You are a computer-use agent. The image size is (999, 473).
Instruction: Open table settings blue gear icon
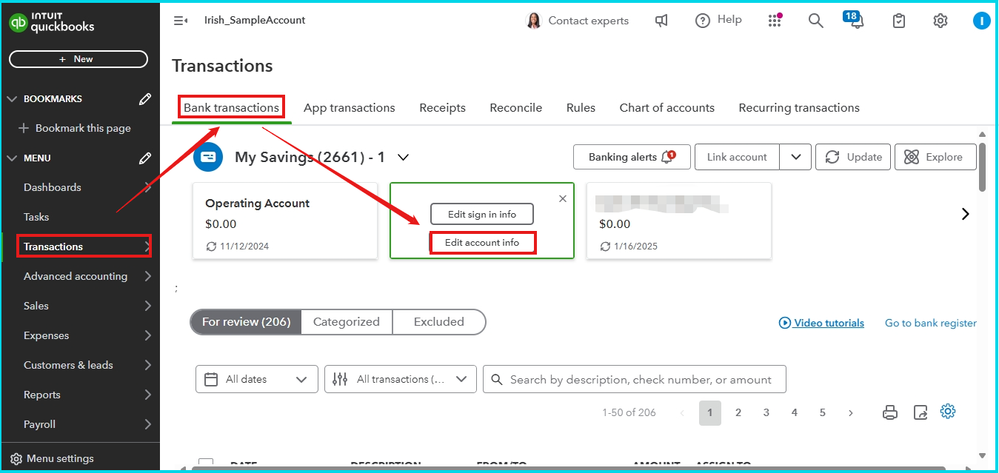click(948, 412)
